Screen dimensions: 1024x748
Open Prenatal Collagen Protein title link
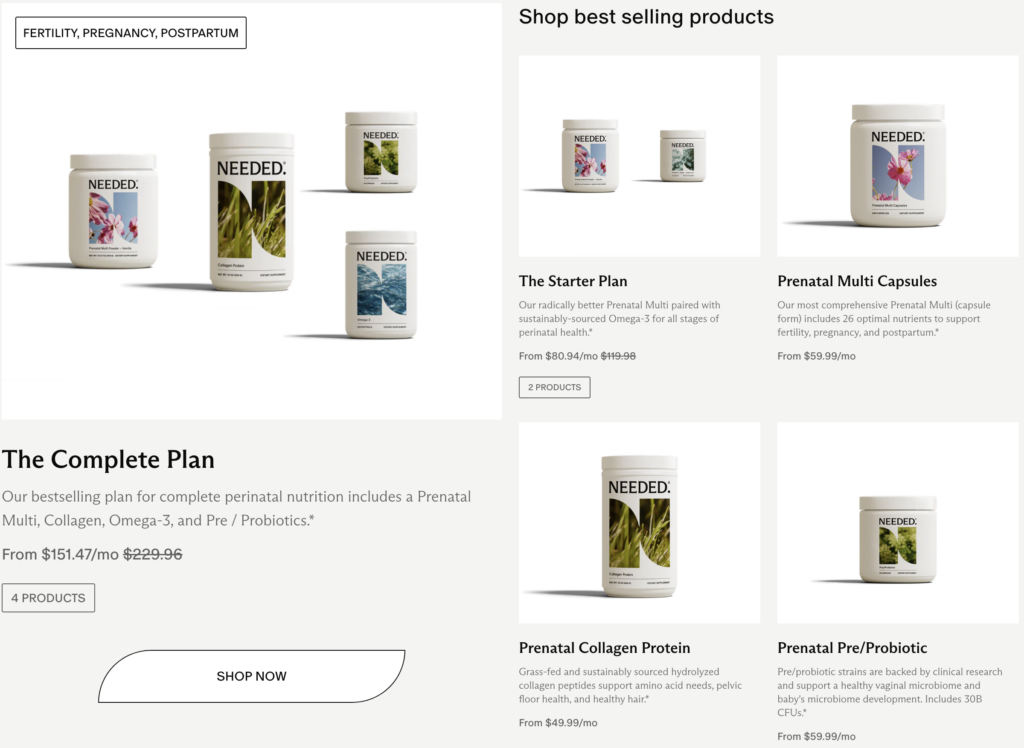click(x=604, y=648)
